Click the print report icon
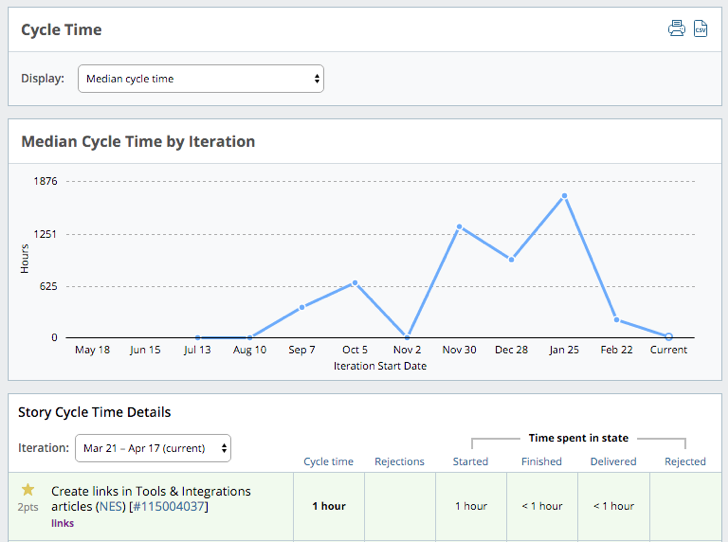728x542 pixels. 676,28
